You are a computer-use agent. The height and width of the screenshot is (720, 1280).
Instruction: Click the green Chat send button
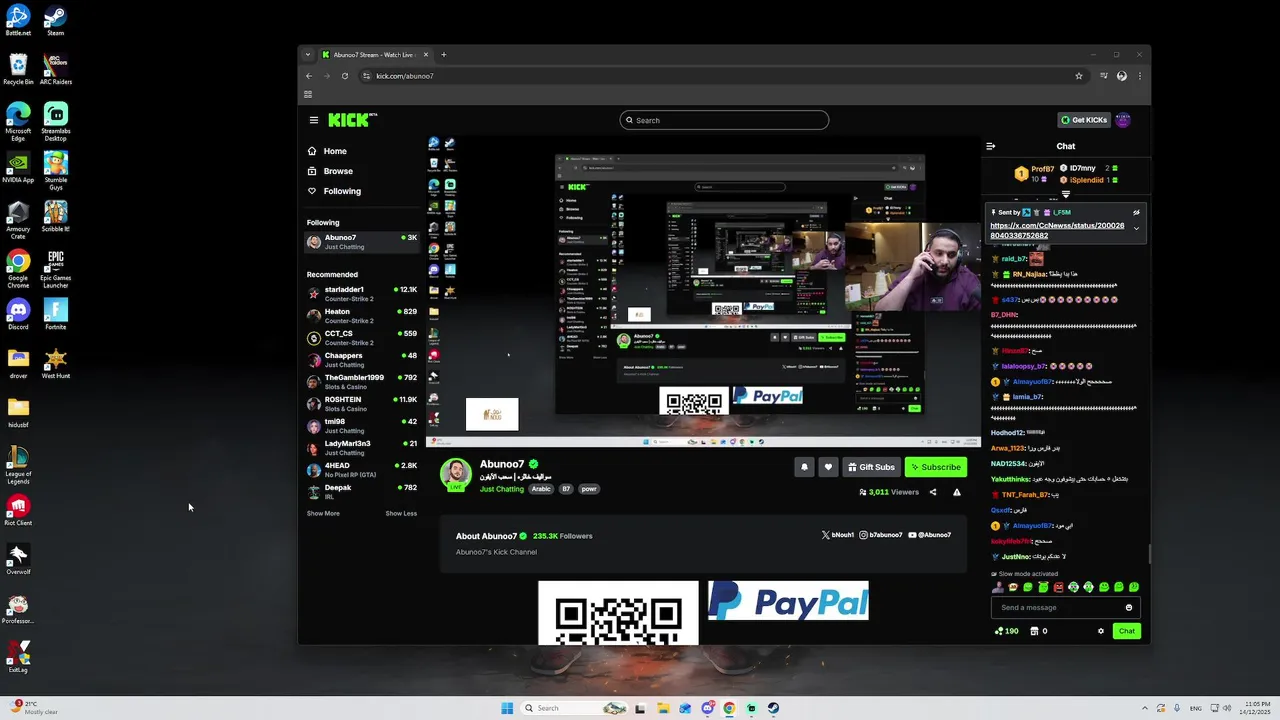(1127, 631)
